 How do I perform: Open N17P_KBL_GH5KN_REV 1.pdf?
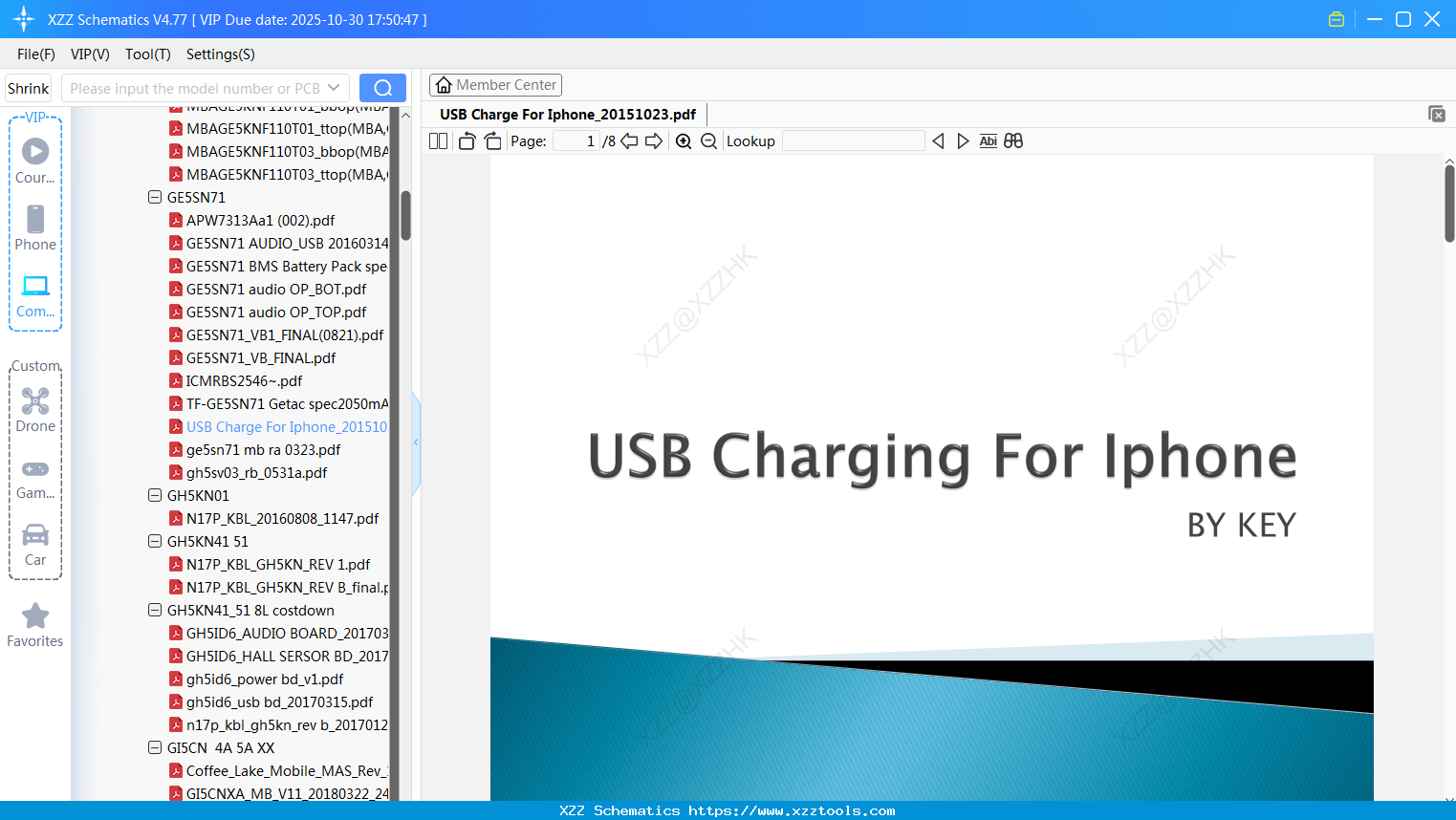pyautogui.click(x=278, y=565)
